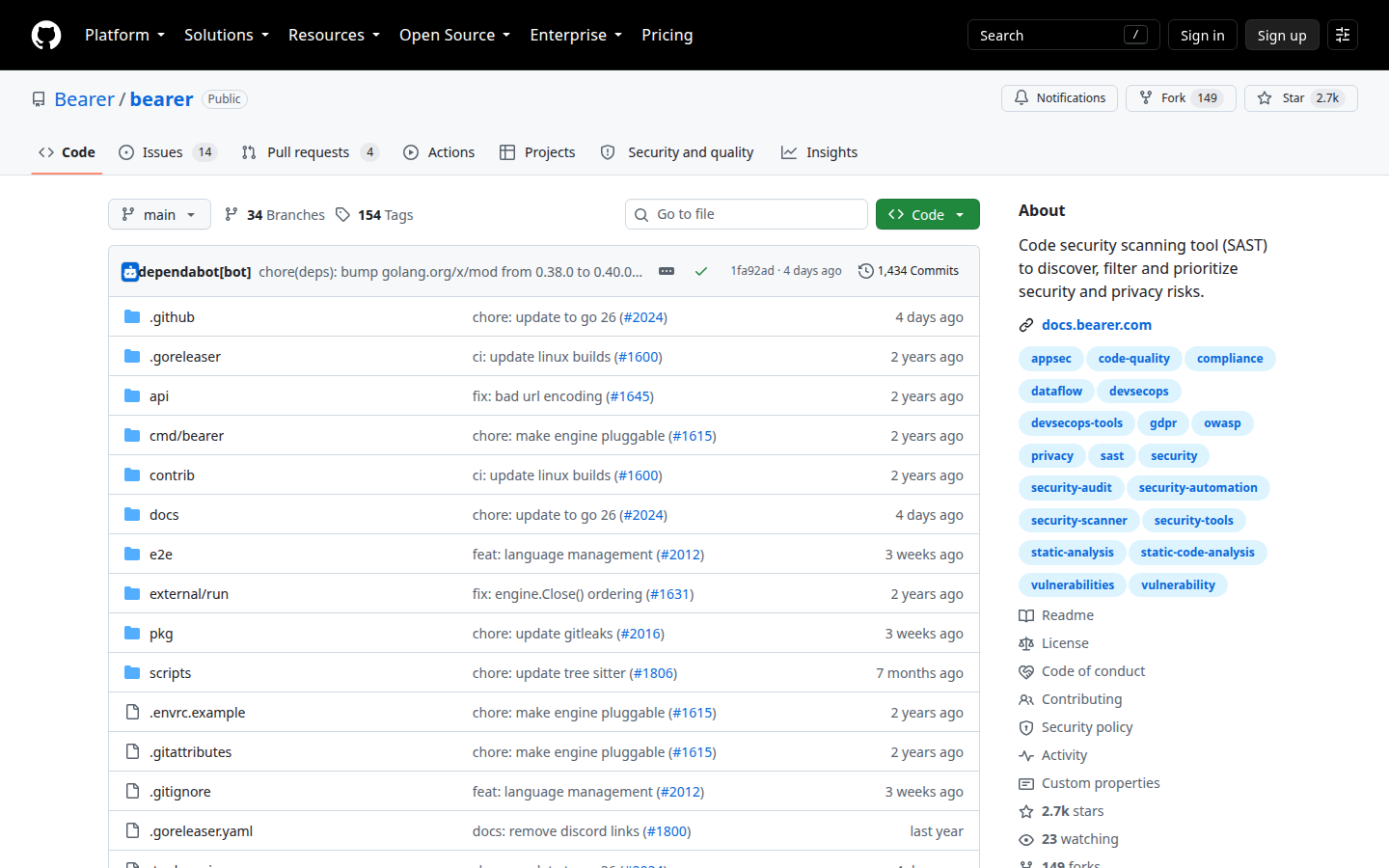Click the file icon beside .envrc.example
This screenshot has height=868, width=1389.
tap(132, 712)
